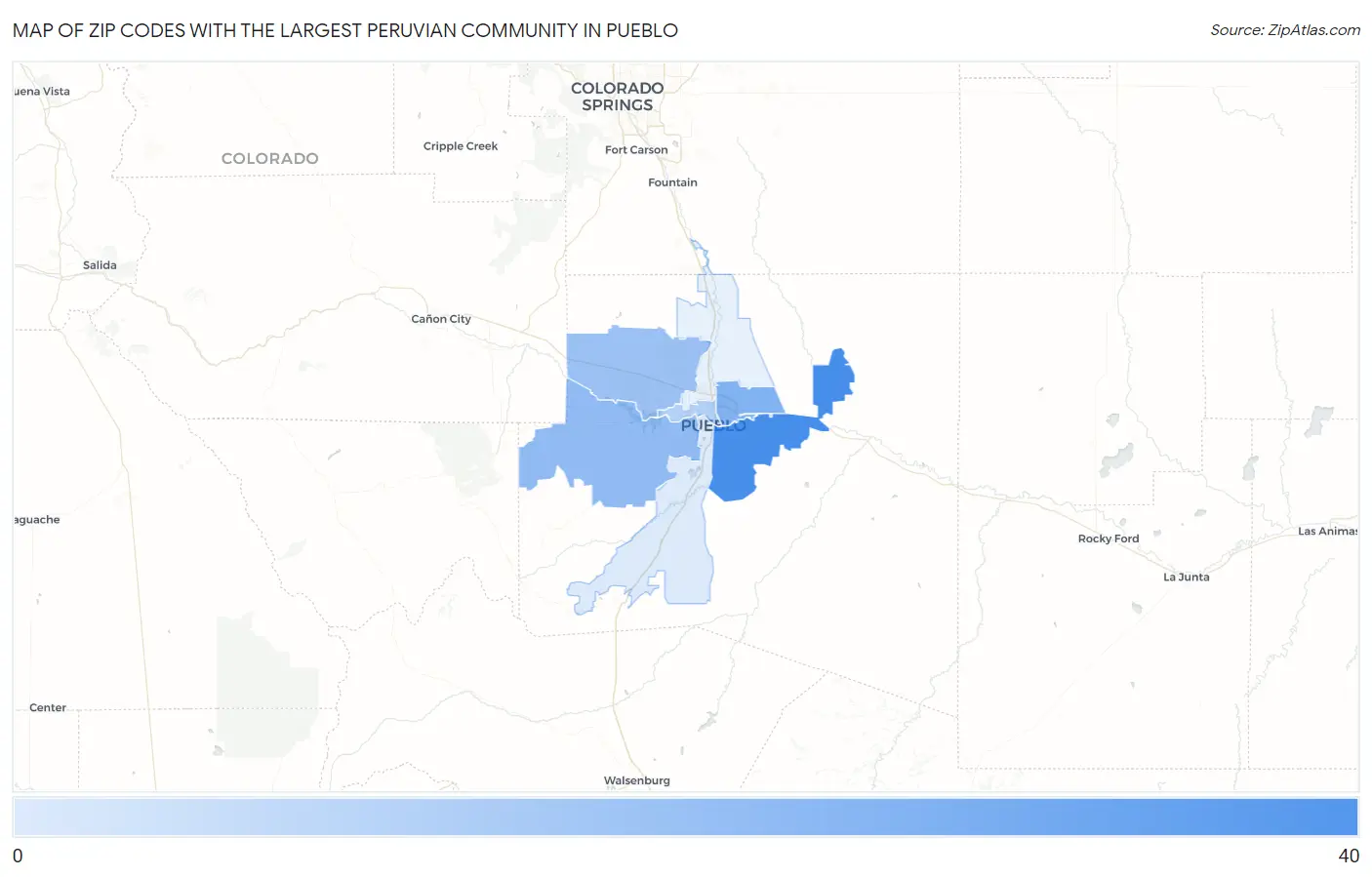
Task: Click the La Junta town label
Action: pyautogui.click(x=1187, y=578)
